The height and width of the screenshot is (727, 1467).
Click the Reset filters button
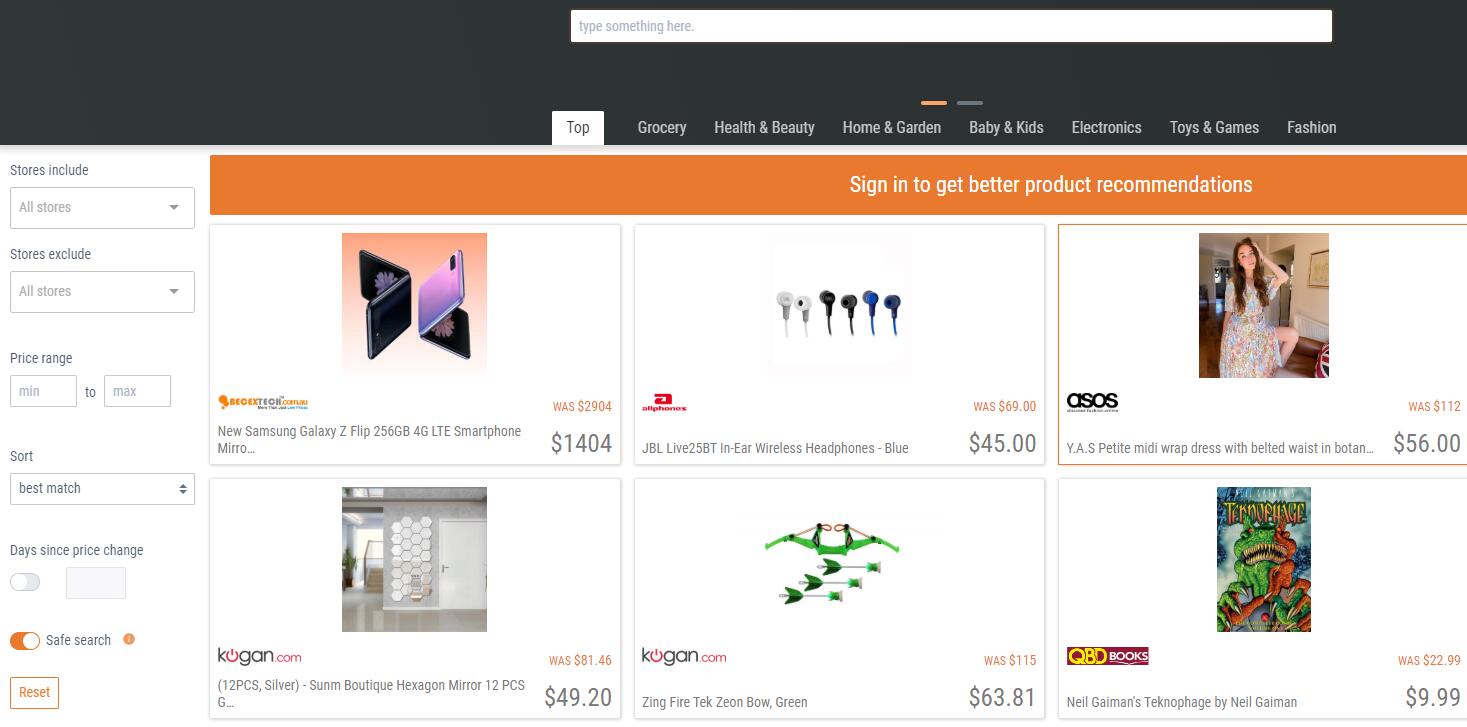(x=34, y=692)
